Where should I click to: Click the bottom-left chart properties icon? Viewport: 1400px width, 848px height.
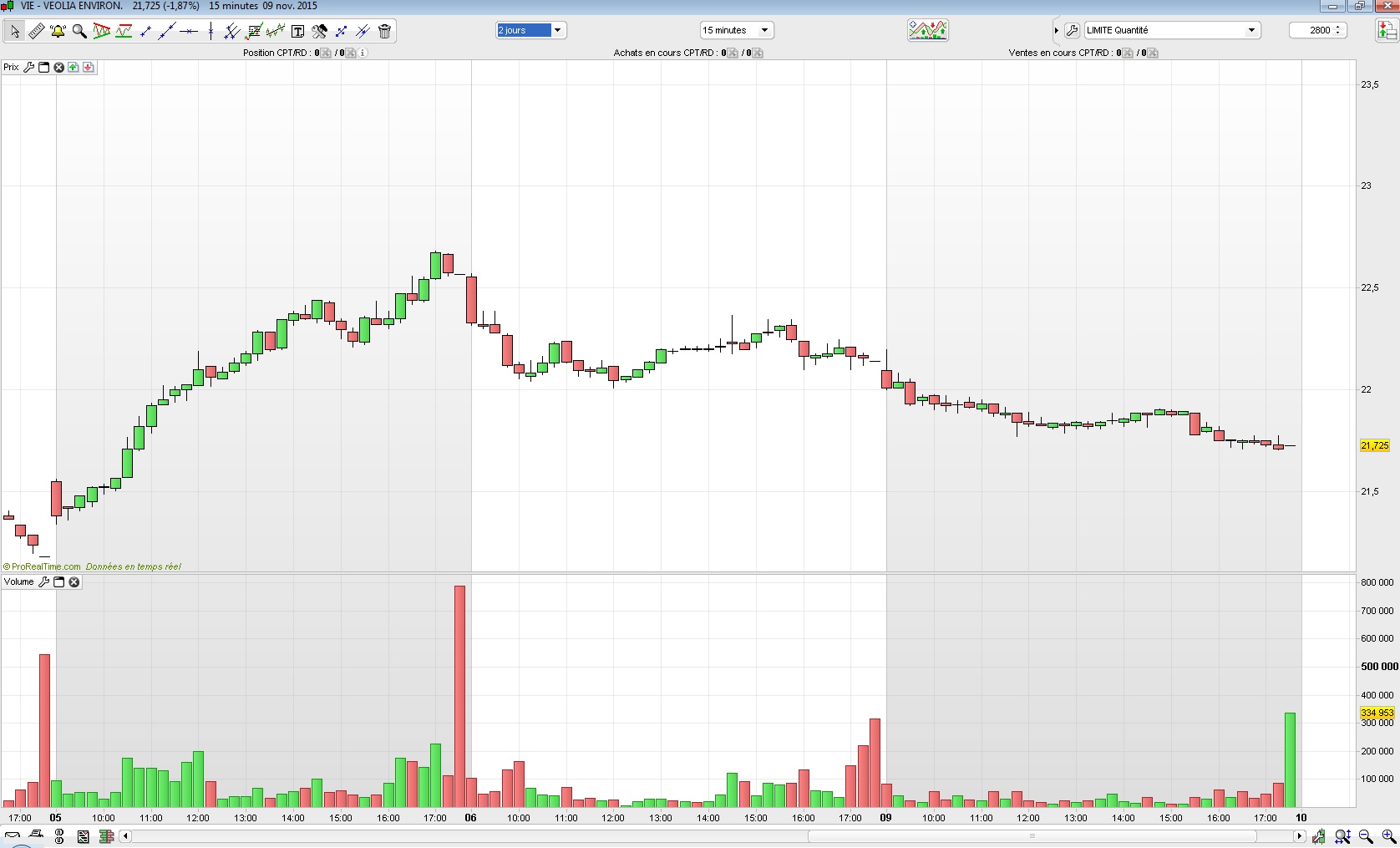[x=84, y=836]
